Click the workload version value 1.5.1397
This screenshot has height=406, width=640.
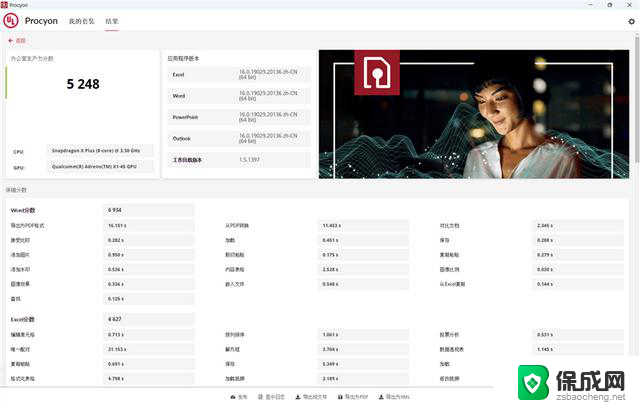[249, 160]
